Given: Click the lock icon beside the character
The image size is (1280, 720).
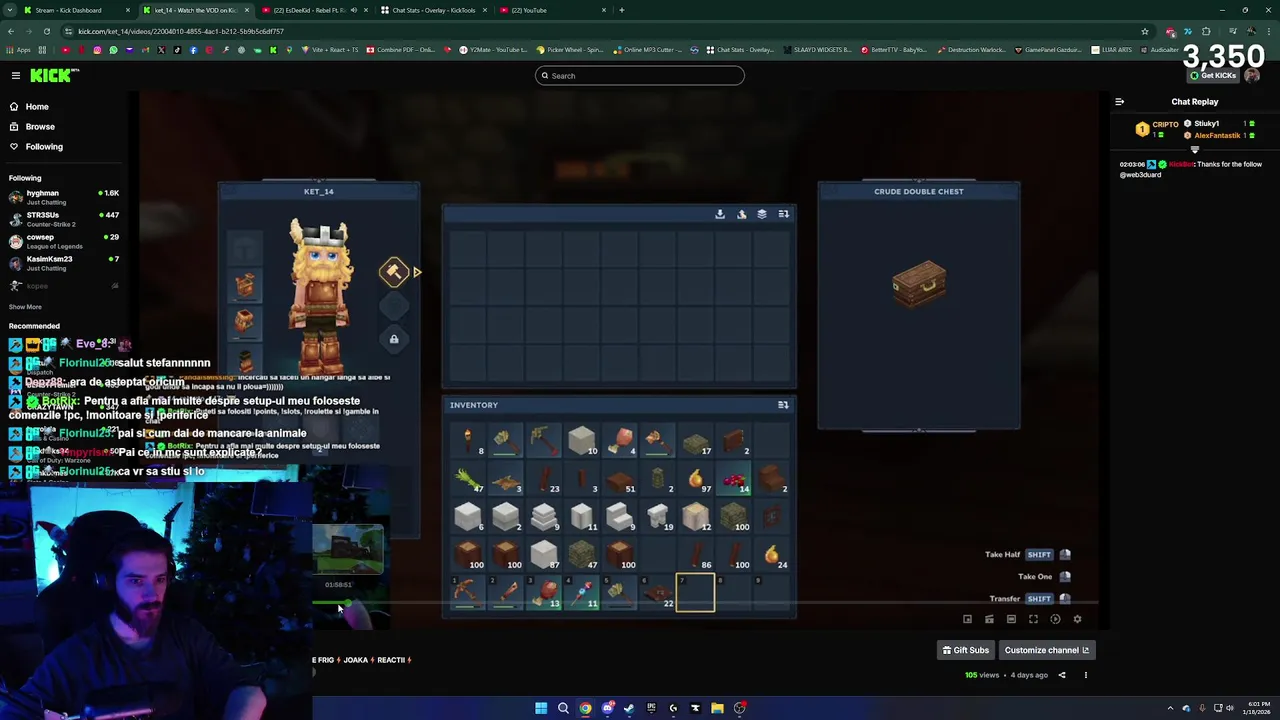Looking at the screenshot, I should (394, 339).
